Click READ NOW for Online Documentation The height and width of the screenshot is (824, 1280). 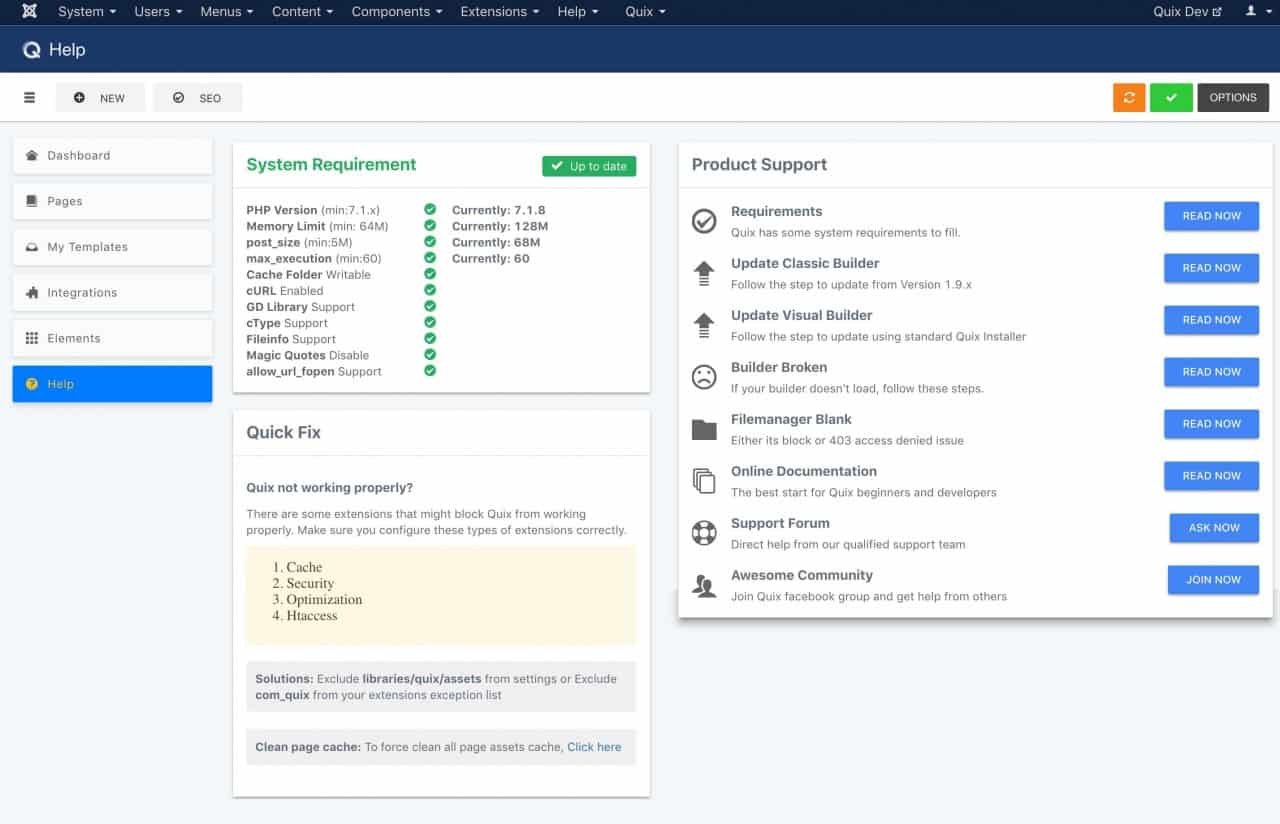pos(1211,476)
